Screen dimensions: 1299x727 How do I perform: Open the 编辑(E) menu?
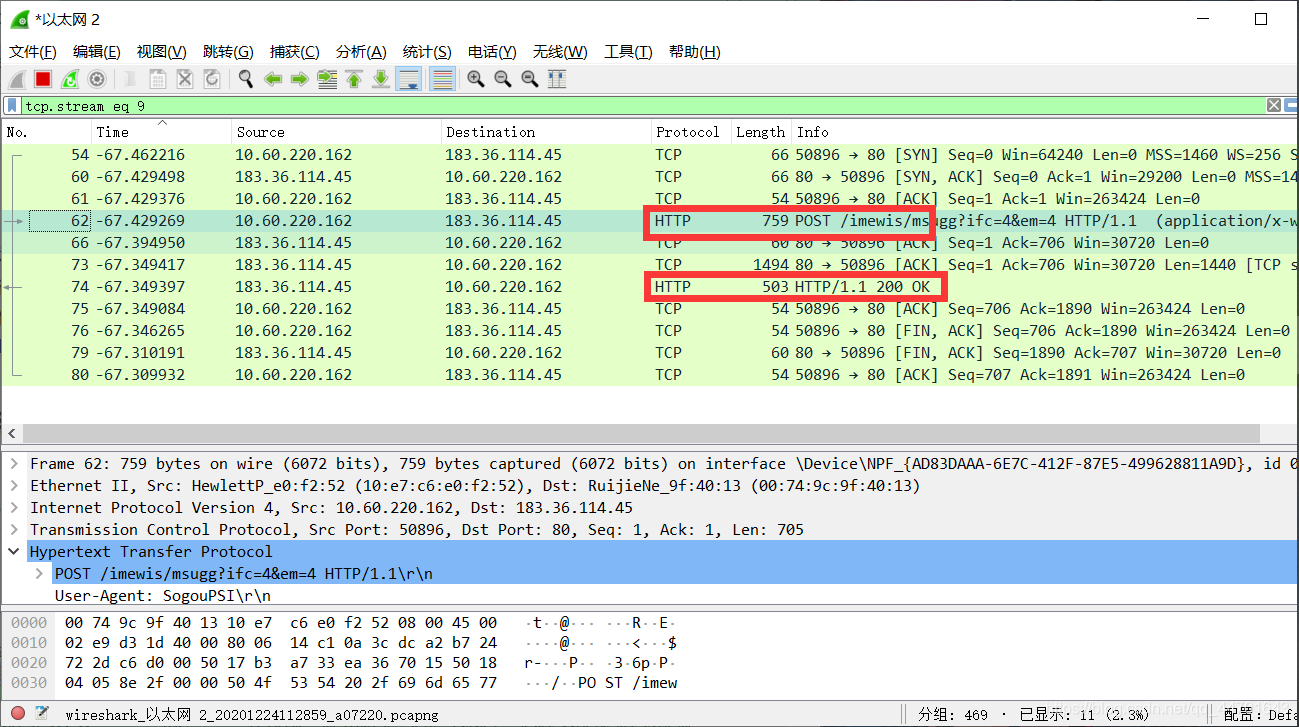[97, 52]
